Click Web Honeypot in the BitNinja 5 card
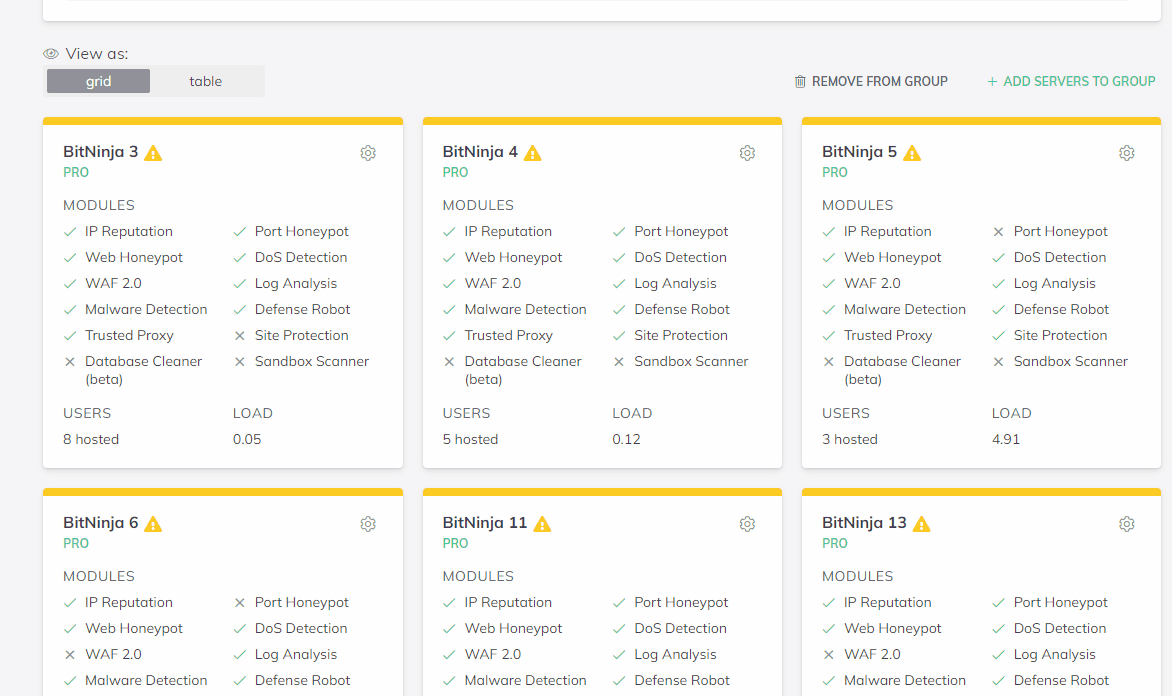The width and height of the screenshot is (1172, 696). coord(893,258)
